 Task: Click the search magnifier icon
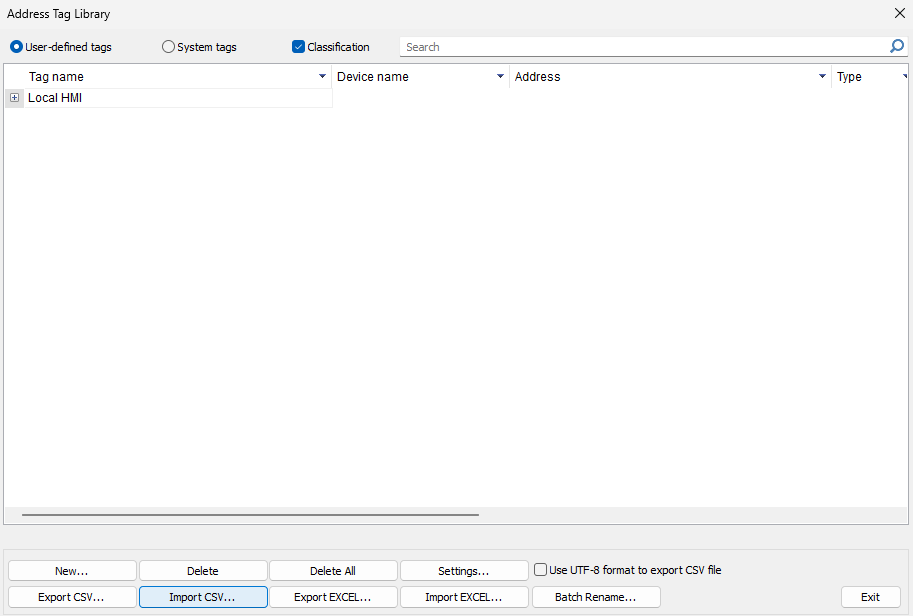897,46
